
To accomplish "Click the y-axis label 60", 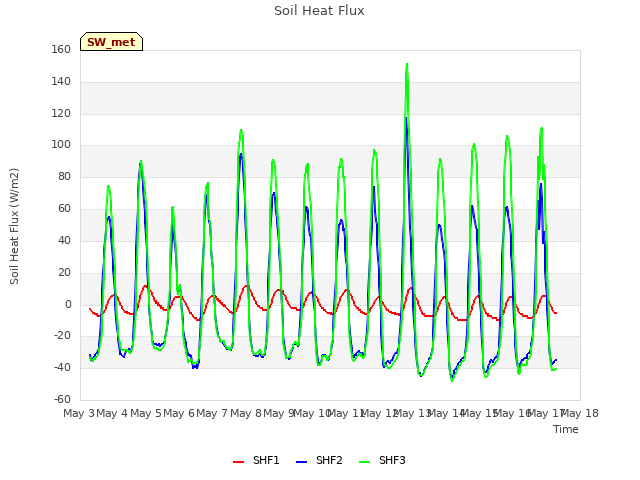I will click(64, 209).
